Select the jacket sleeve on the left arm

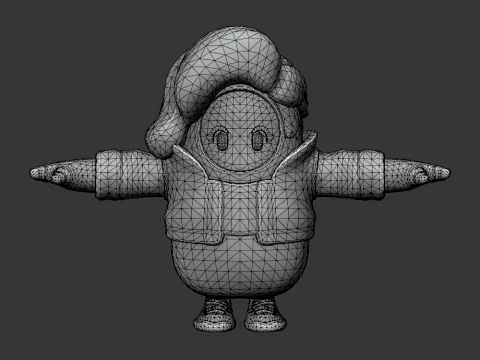point(130,175)
